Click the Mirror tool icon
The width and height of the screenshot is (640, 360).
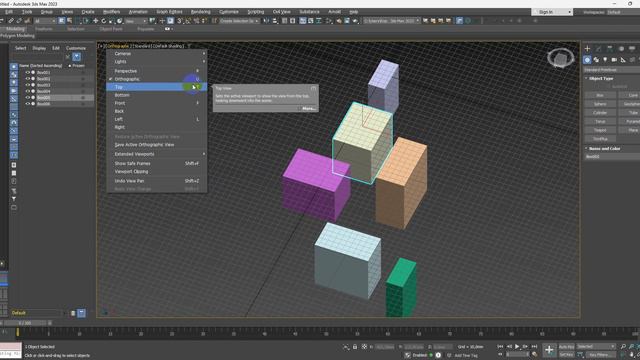(x=267, y=21)
